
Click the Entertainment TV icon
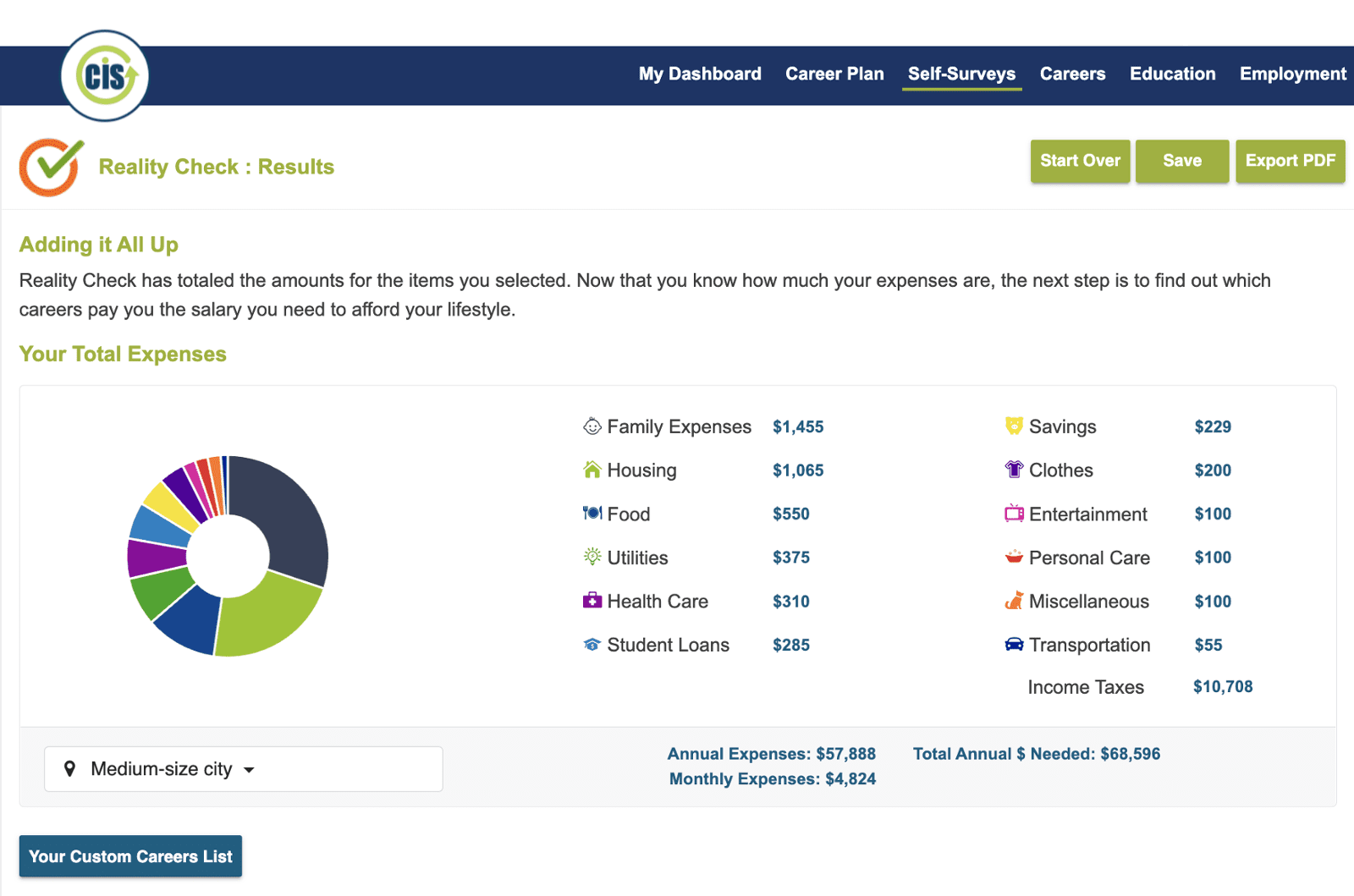pyautogui.click(x=1014, y=514)
